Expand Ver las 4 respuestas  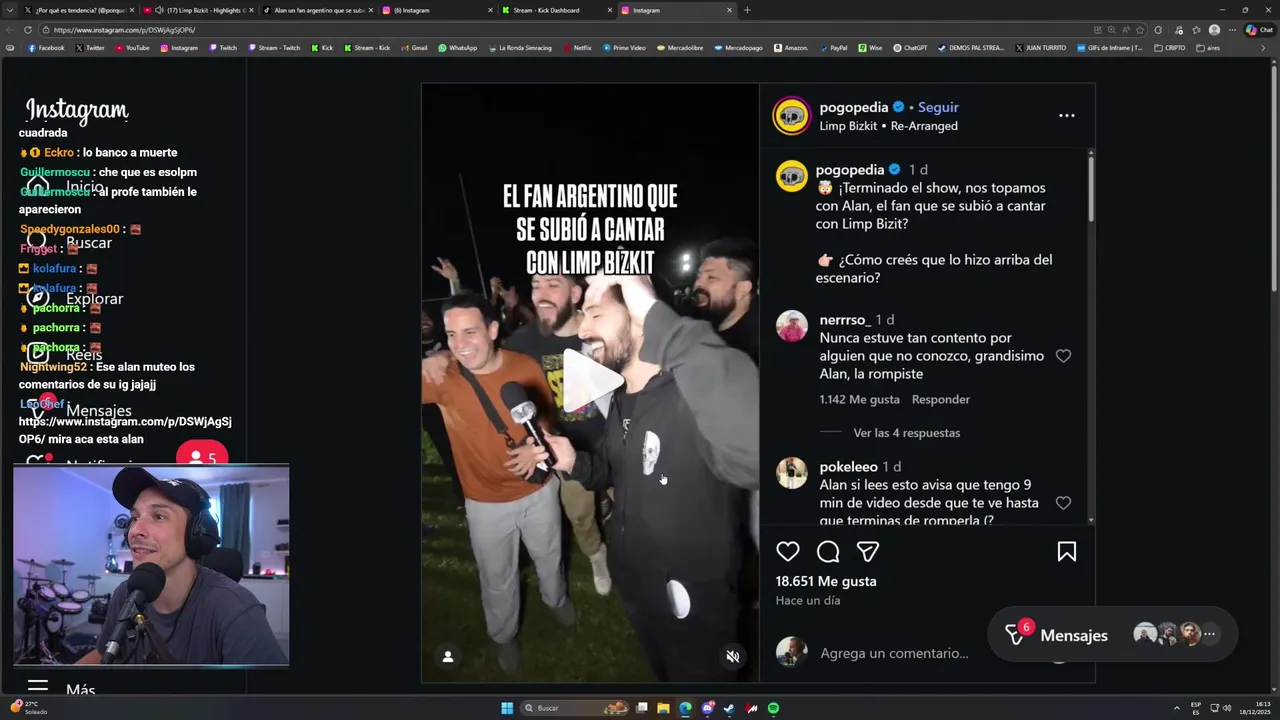(906, 433)
